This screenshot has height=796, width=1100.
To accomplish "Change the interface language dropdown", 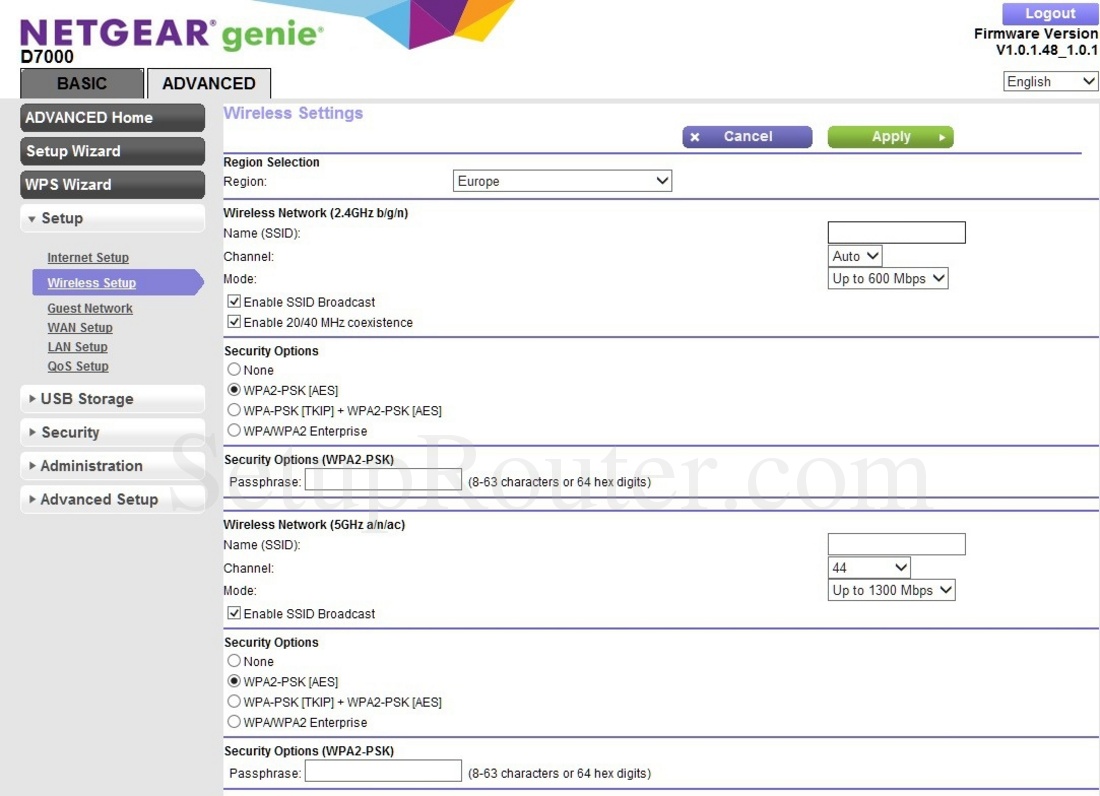I will [1049, 81].
